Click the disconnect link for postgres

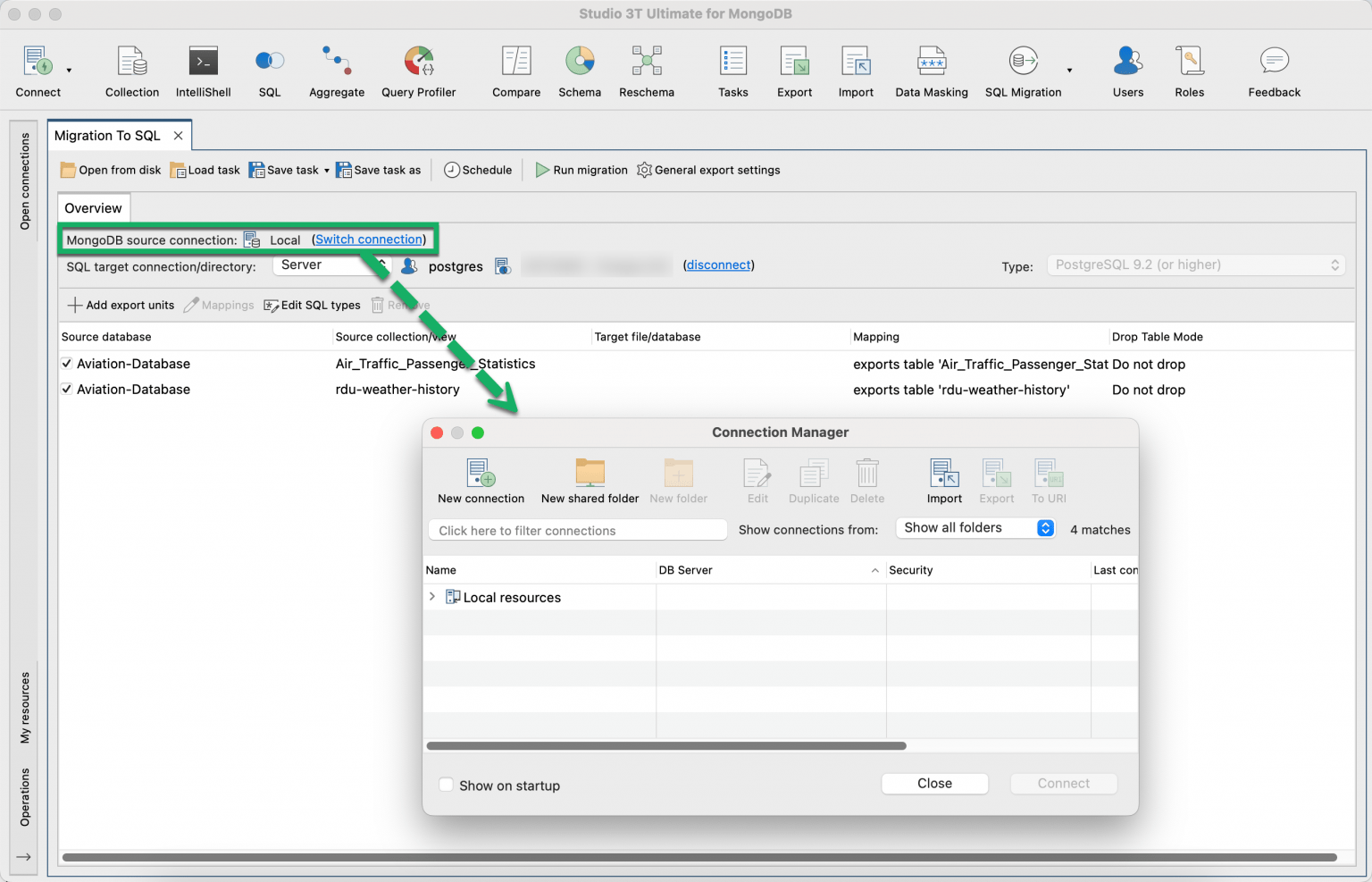pos(718,265)
